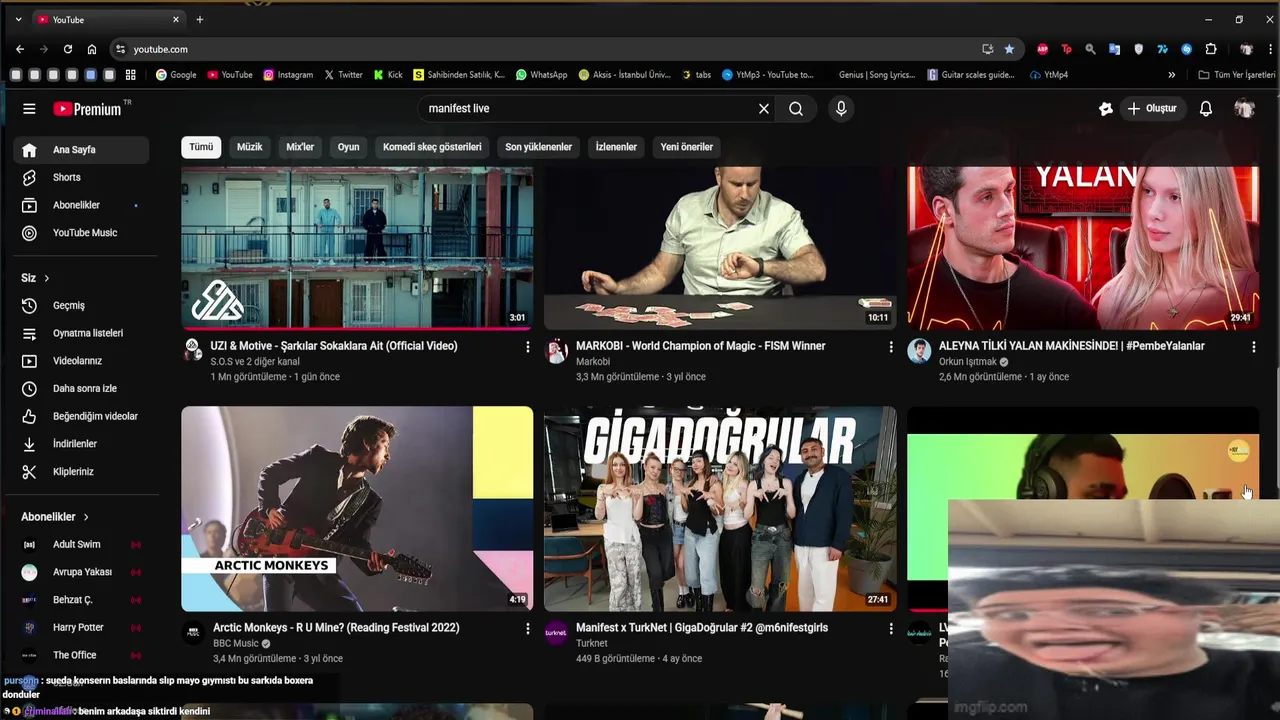Bookmark this page with star

[1009, 49]
